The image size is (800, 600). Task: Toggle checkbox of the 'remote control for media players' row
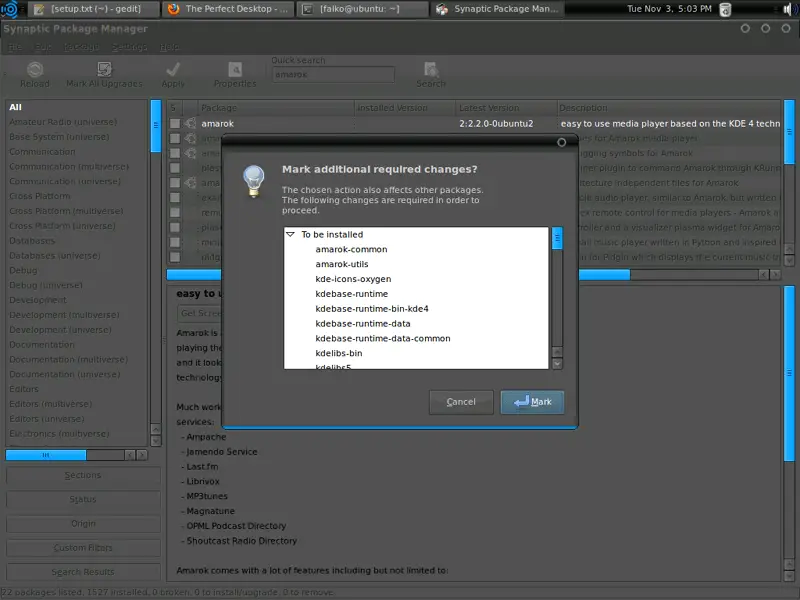[x=175, y=212]
